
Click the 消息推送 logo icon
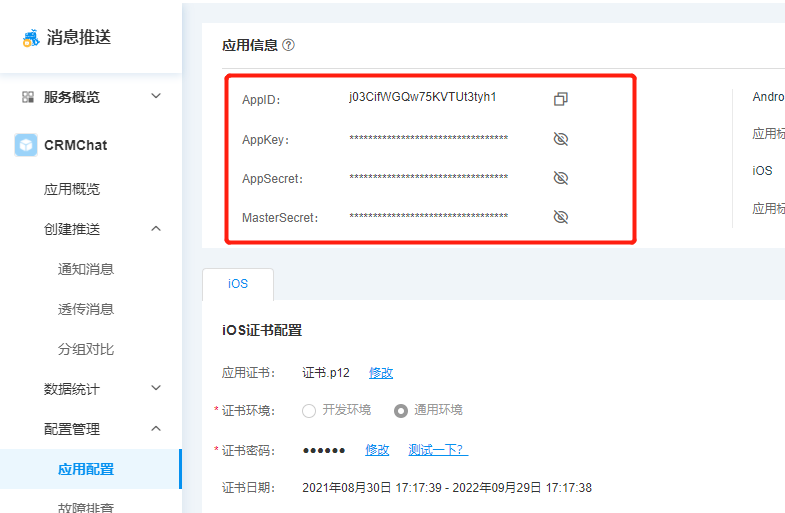tap(31, 38)
